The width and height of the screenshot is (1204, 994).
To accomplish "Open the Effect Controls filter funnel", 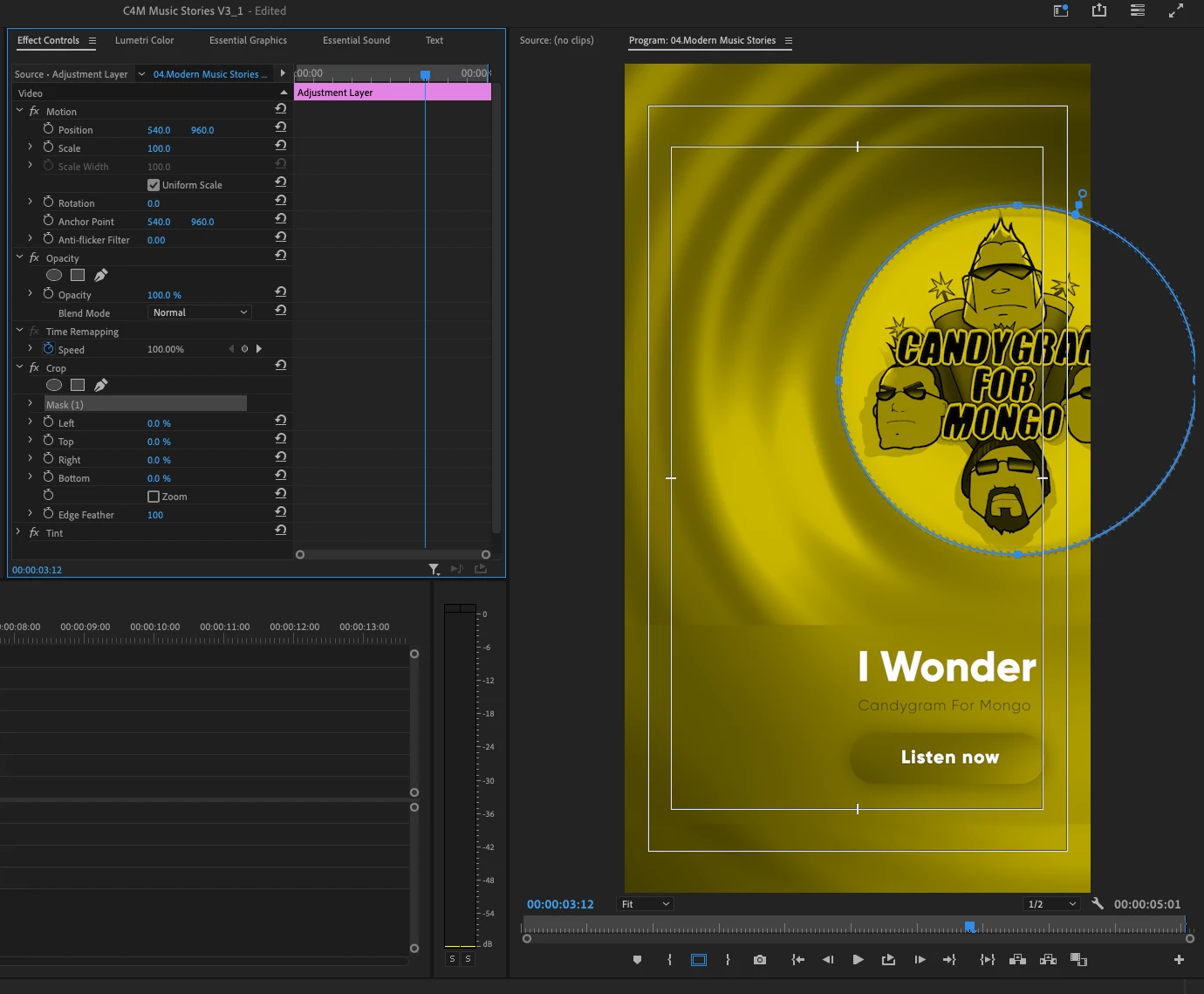I will (x=434, y=569).
